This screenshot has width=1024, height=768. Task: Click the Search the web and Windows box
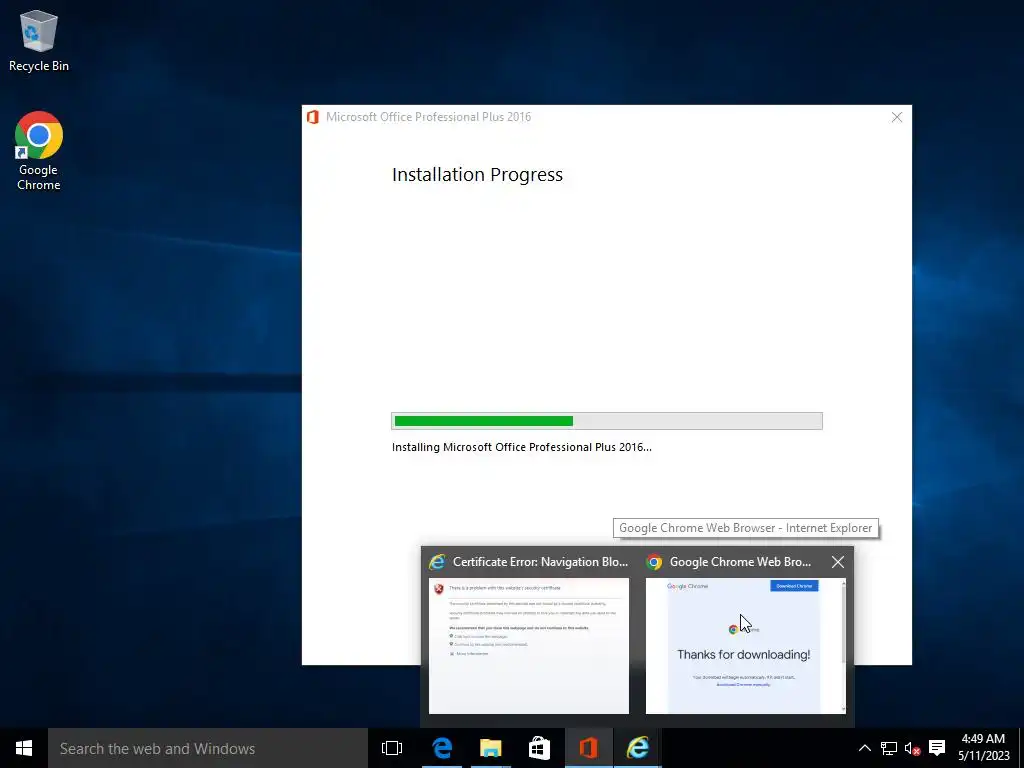[208, 748]
